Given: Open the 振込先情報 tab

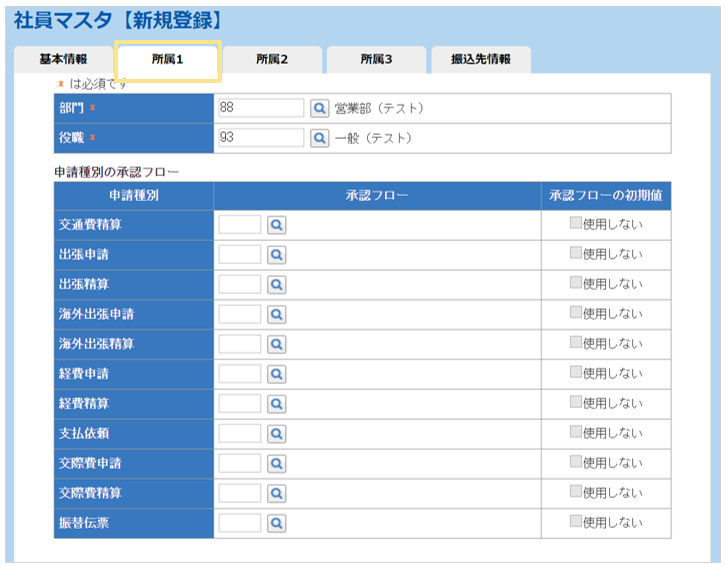Looking at the screenshot, I should (x=480, y=60).
